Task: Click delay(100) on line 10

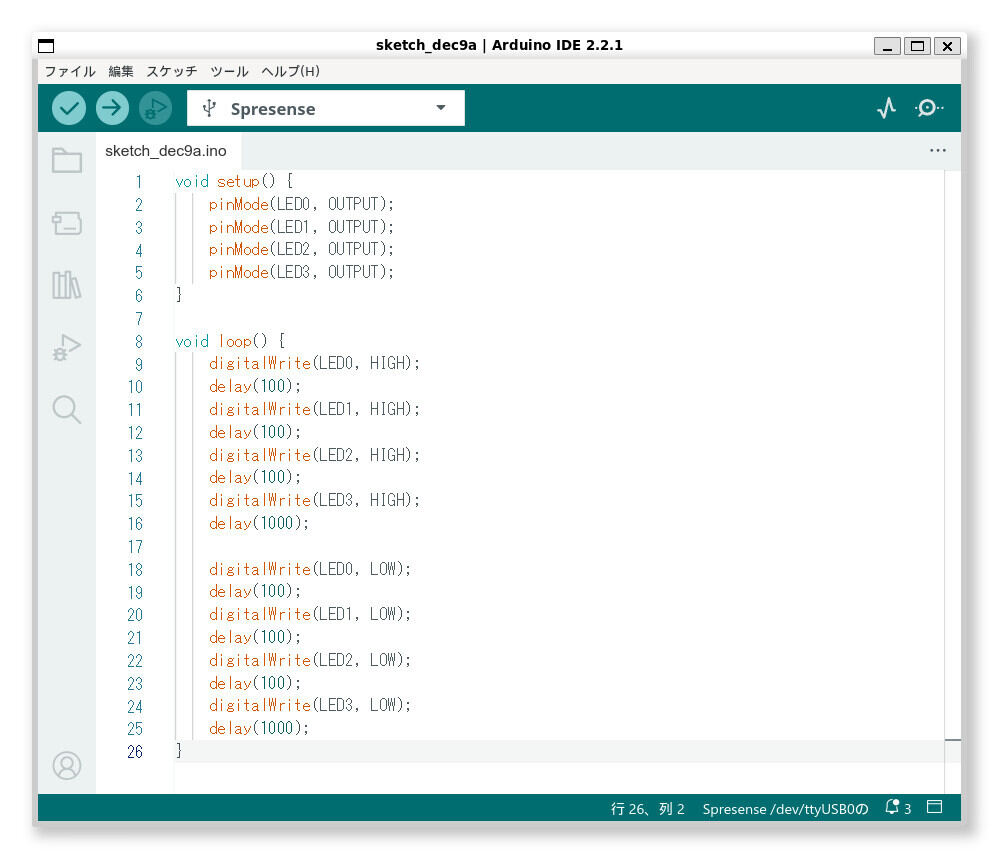Action: coord(255,387)
